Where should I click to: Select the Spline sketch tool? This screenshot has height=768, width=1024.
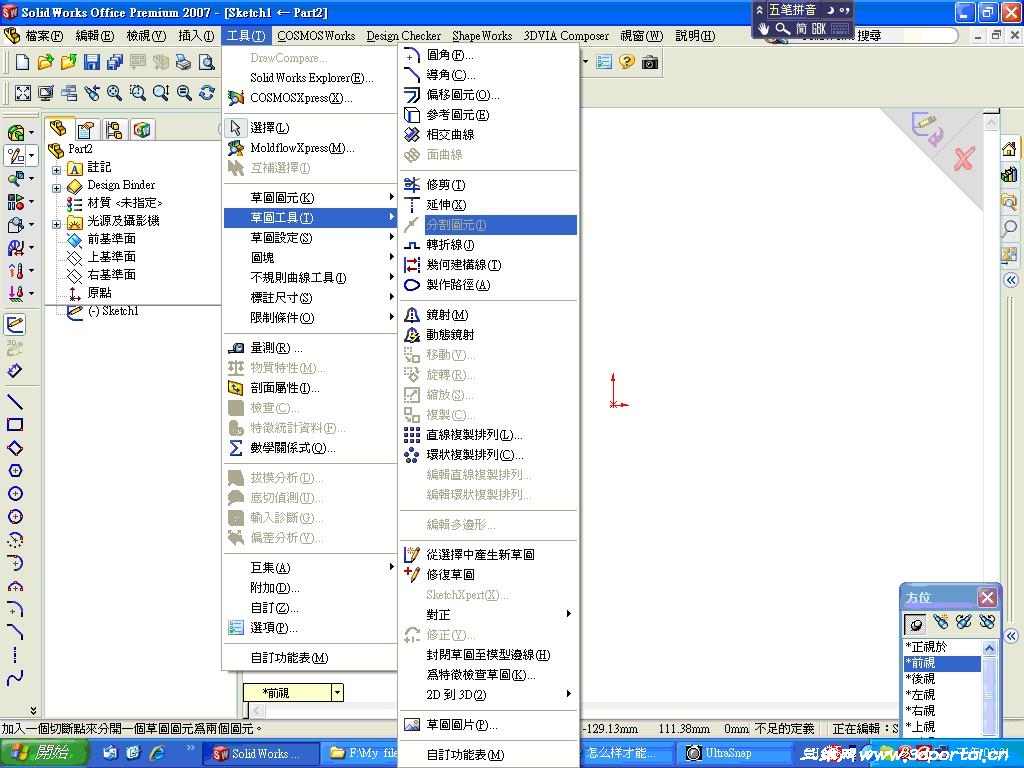click(15, 677)
